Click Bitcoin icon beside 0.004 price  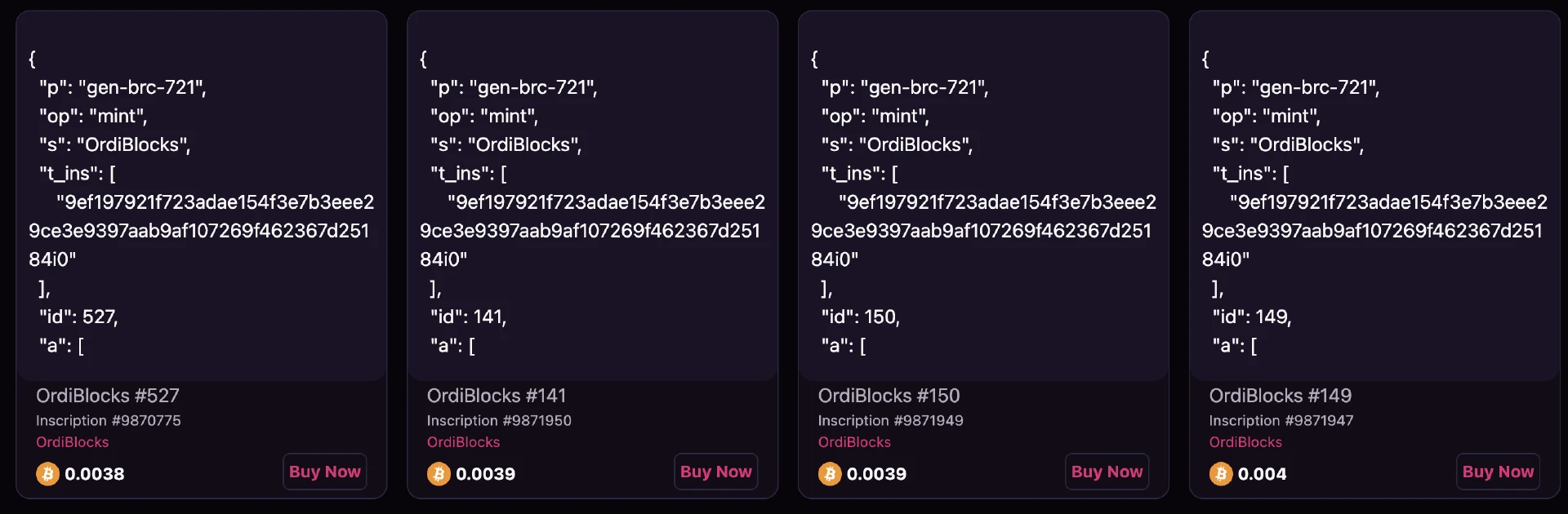(1221, 474)
